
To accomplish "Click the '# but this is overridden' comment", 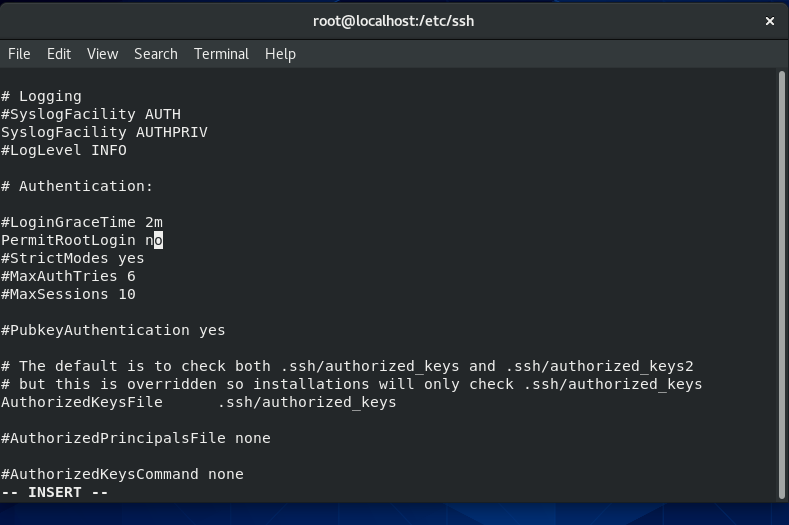I will pos(352,385).
